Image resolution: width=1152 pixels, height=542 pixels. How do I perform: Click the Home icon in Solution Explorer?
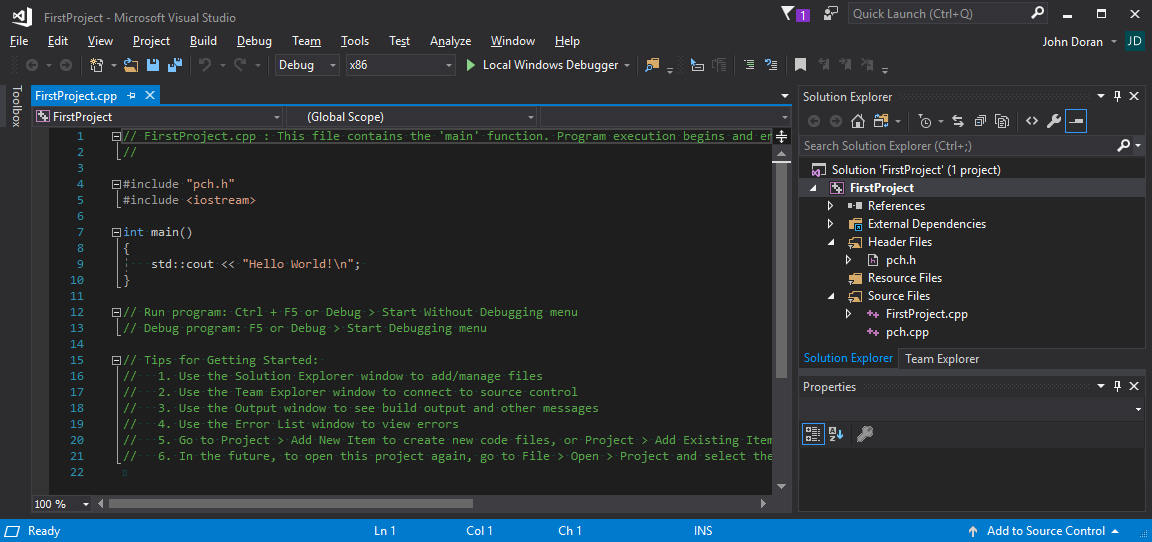point(857,121)
